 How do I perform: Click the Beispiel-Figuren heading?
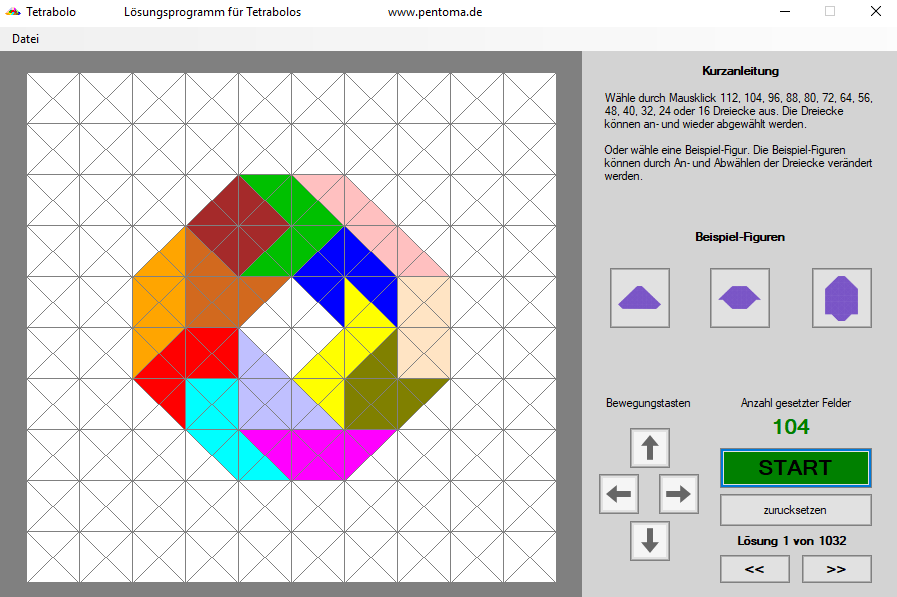tap(740, 237)
